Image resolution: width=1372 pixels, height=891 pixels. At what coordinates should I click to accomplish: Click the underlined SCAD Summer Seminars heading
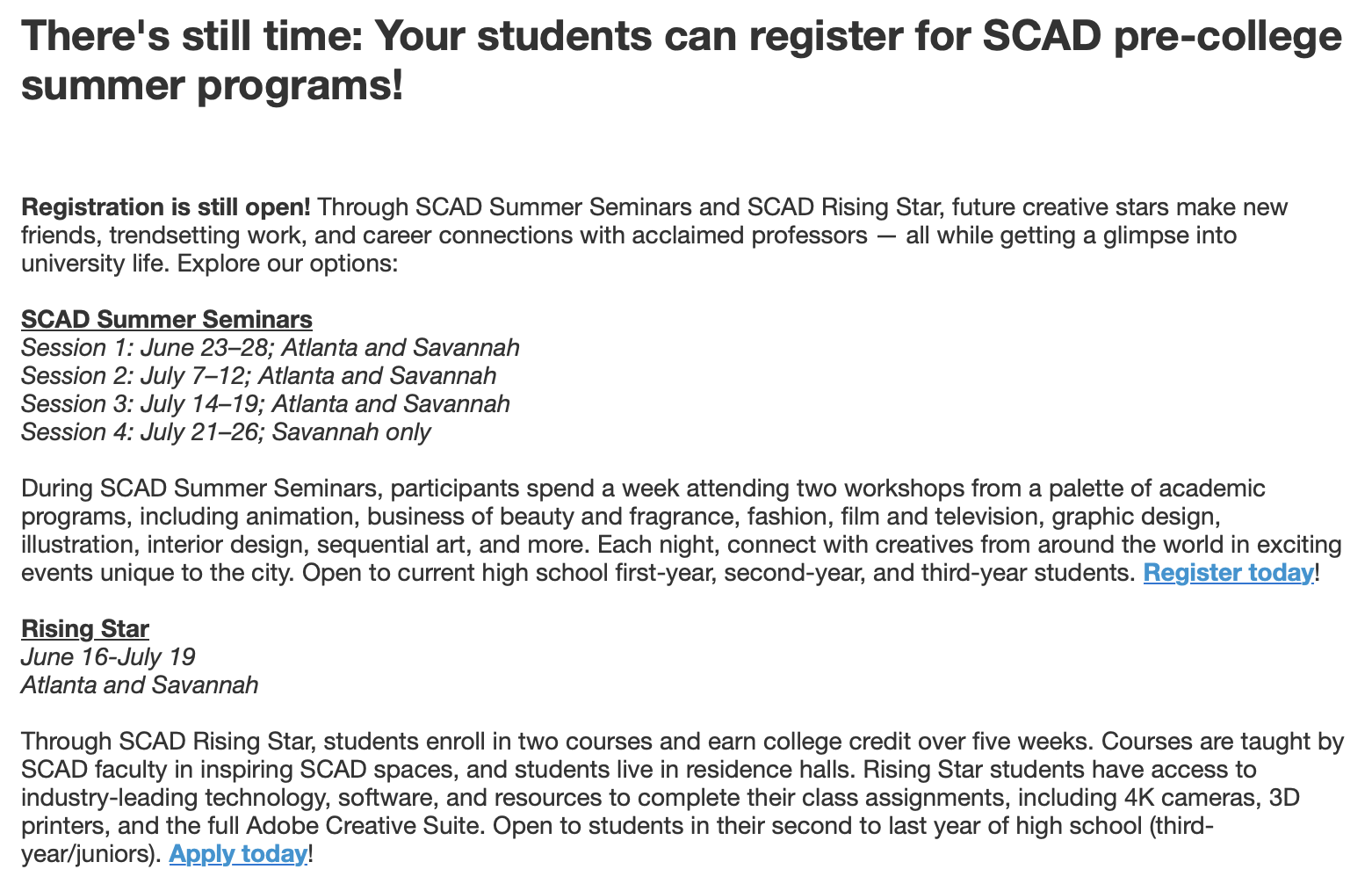(167, 320)
